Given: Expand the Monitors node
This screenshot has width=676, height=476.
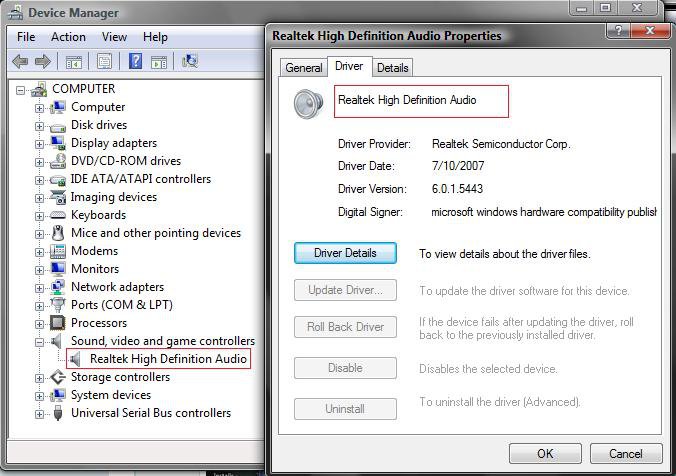Looking at the screenshot, I should (39, 270).
